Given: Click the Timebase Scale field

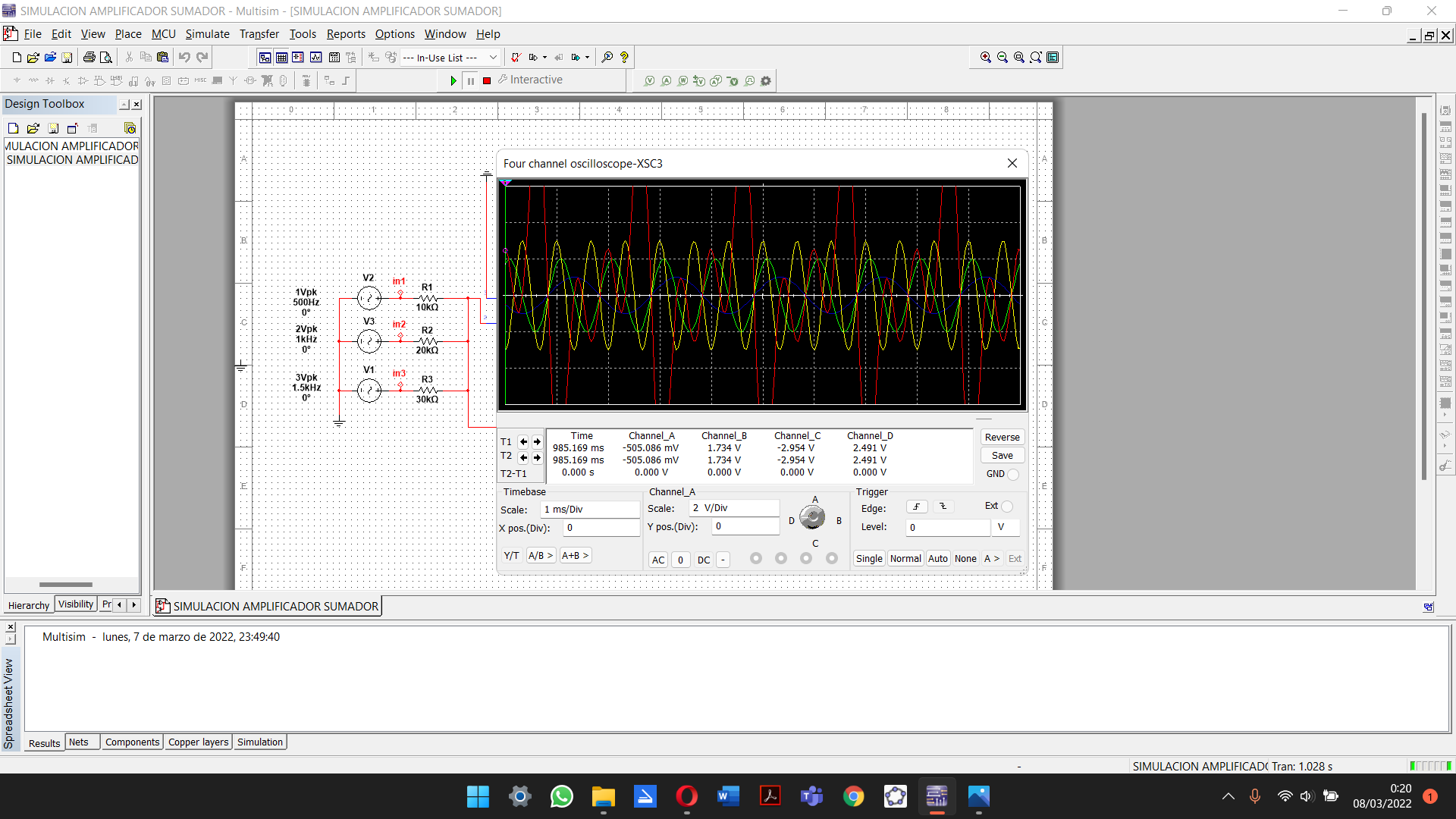Looking at the screenshot, I should click(590, 510).
